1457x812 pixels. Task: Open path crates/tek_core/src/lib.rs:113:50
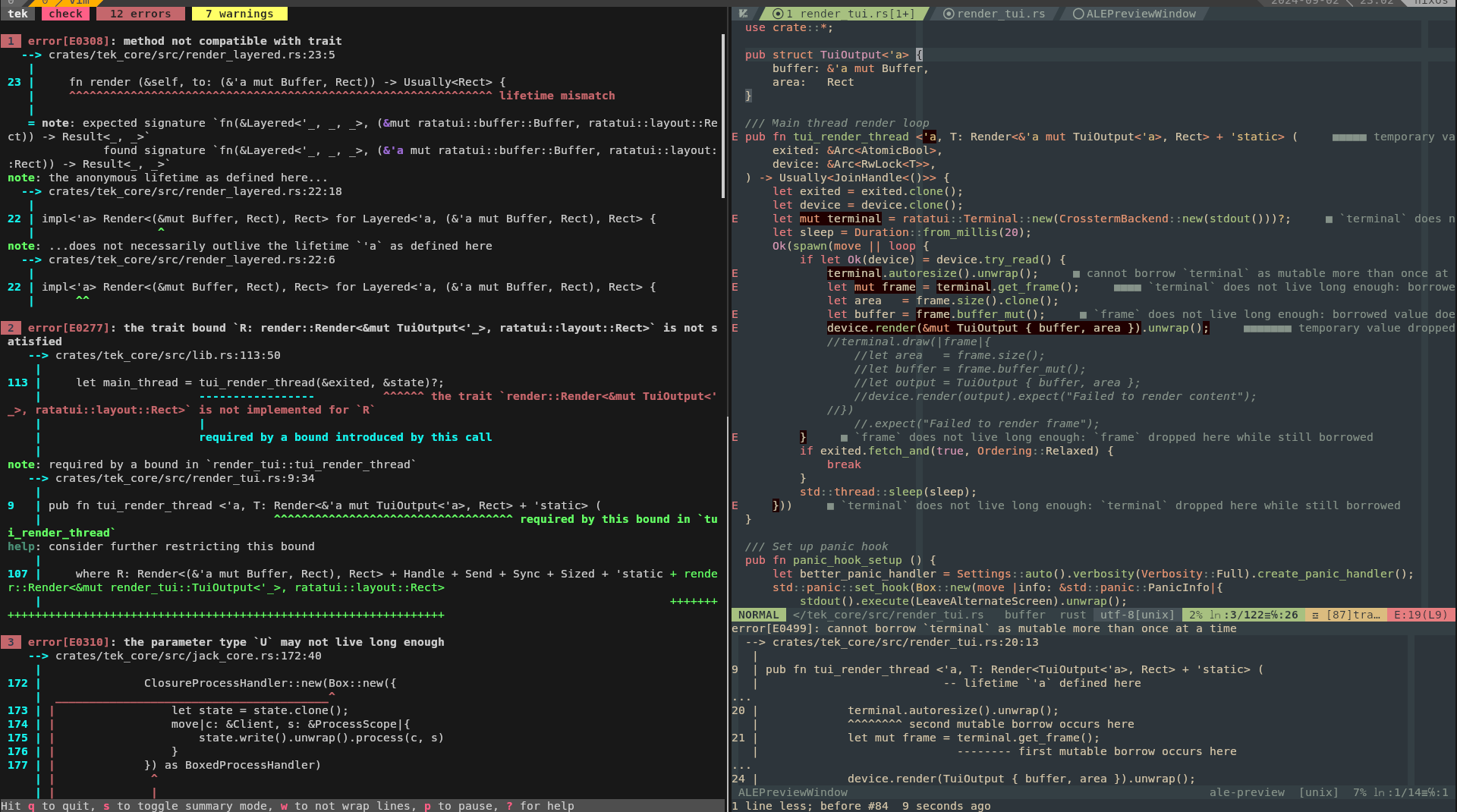point(168,355)
